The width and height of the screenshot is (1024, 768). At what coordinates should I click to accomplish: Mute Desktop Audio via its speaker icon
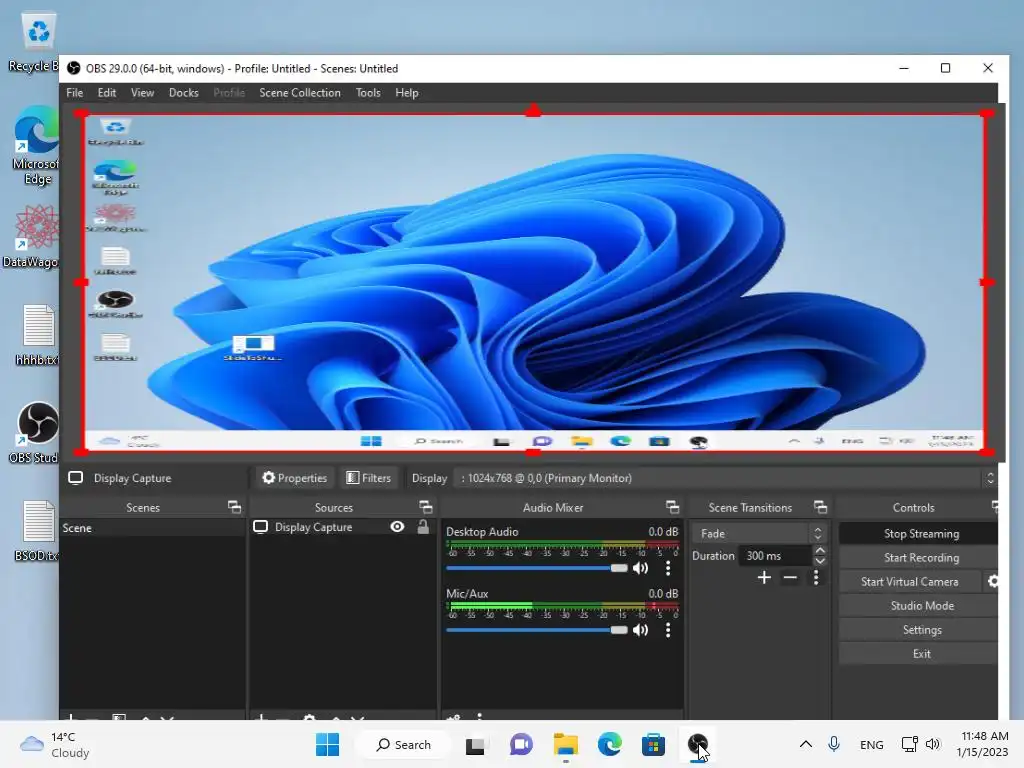(641, 568)
